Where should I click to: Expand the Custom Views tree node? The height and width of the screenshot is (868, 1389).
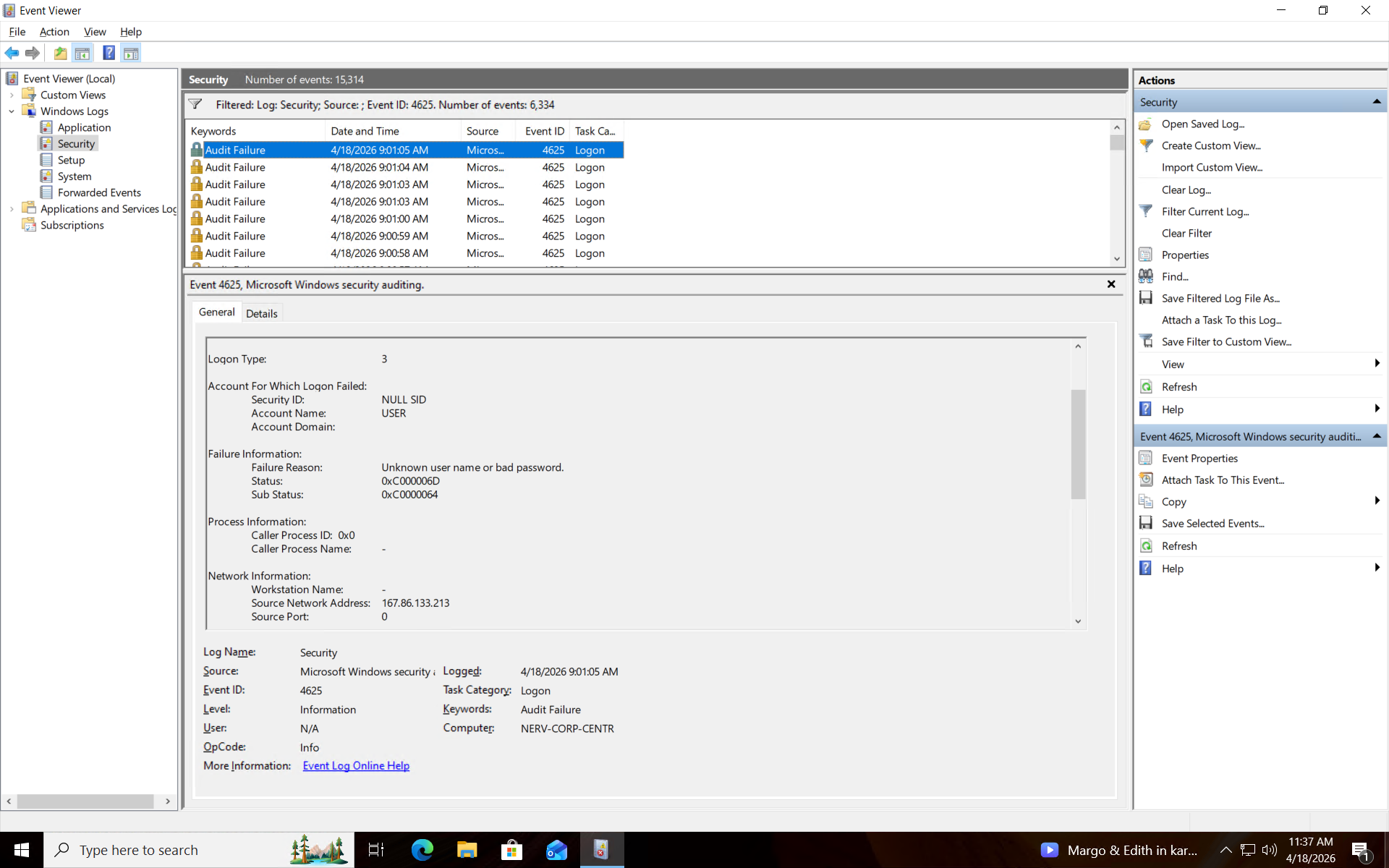pyautogui.click(x=12, y=95)
